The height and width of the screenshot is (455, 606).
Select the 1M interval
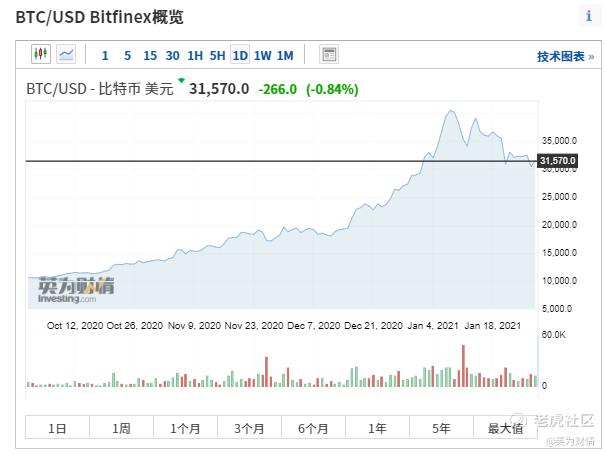click(285, 56)
